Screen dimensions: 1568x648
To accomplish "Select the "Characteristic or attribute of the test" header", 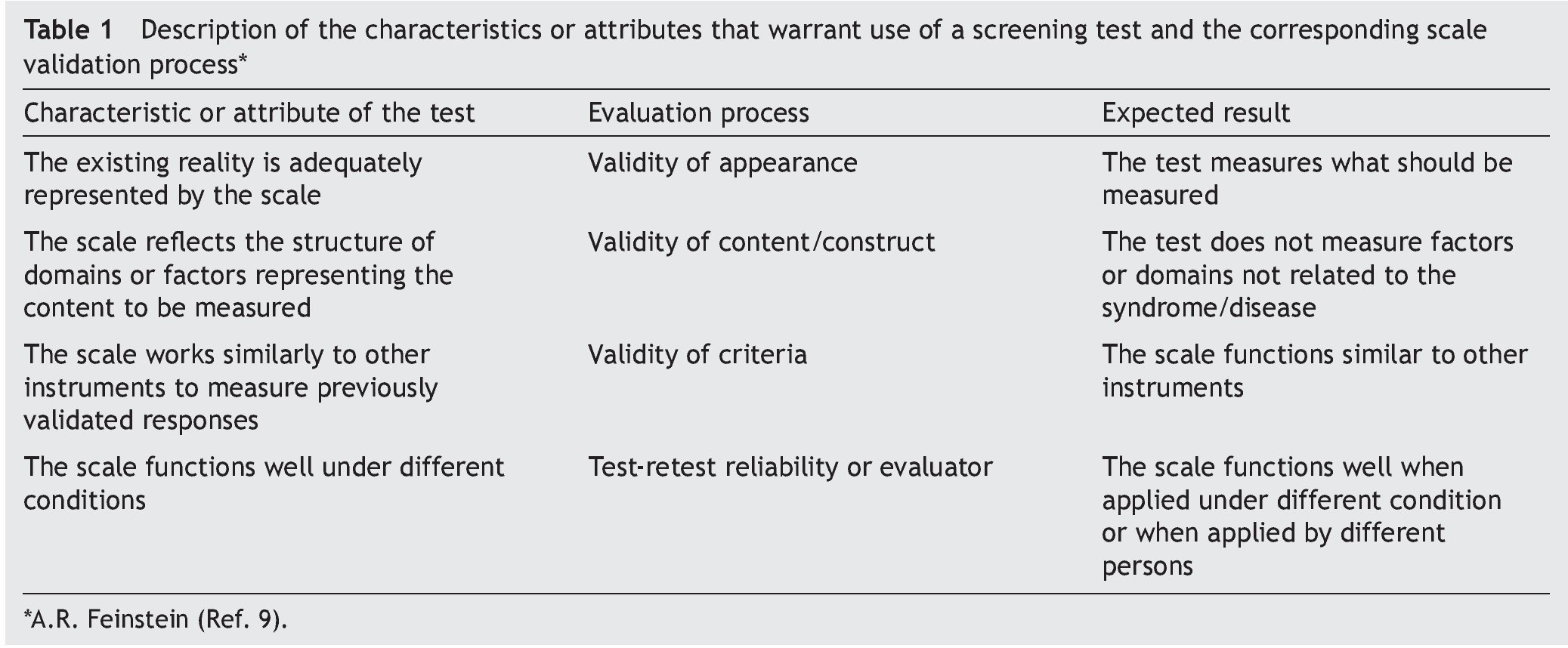I will tap(249, 113).
